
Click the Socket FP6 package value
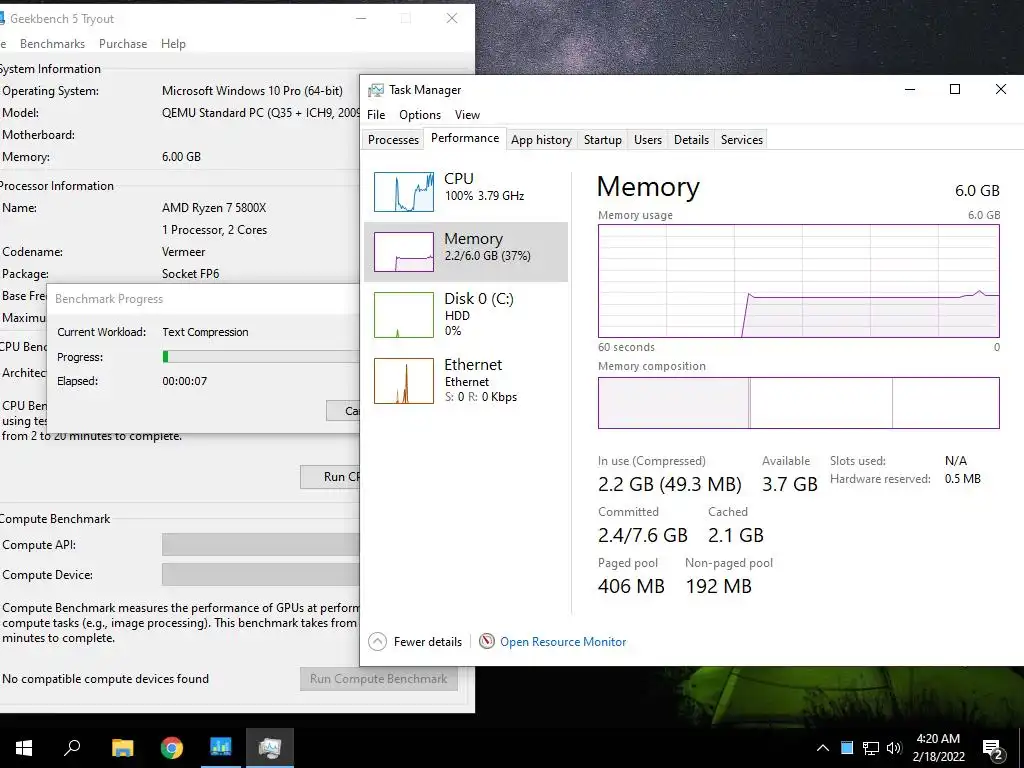pos(191,274)
